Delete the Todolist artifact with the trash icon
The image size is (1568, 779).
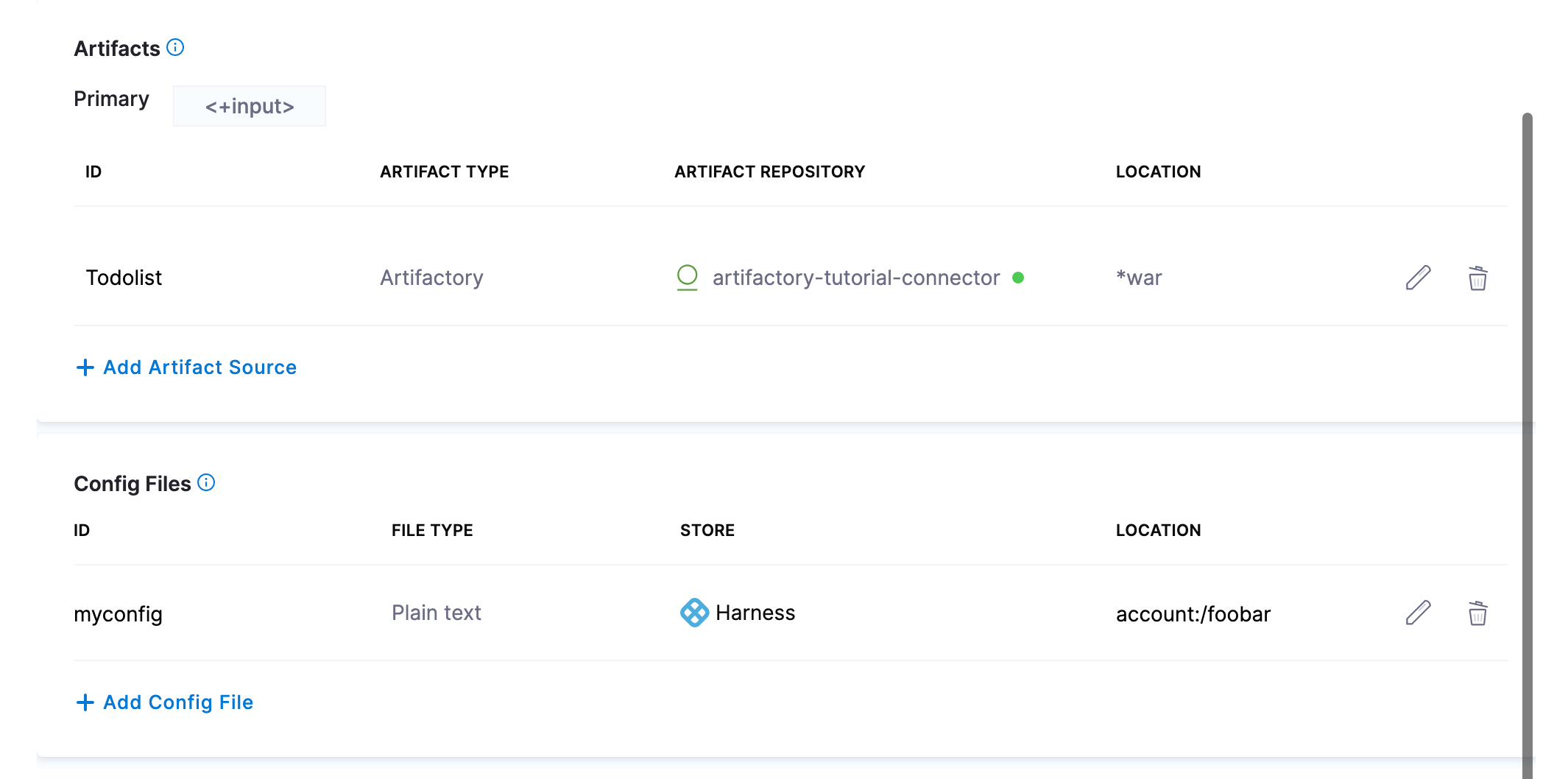(x=1477, y=278)
